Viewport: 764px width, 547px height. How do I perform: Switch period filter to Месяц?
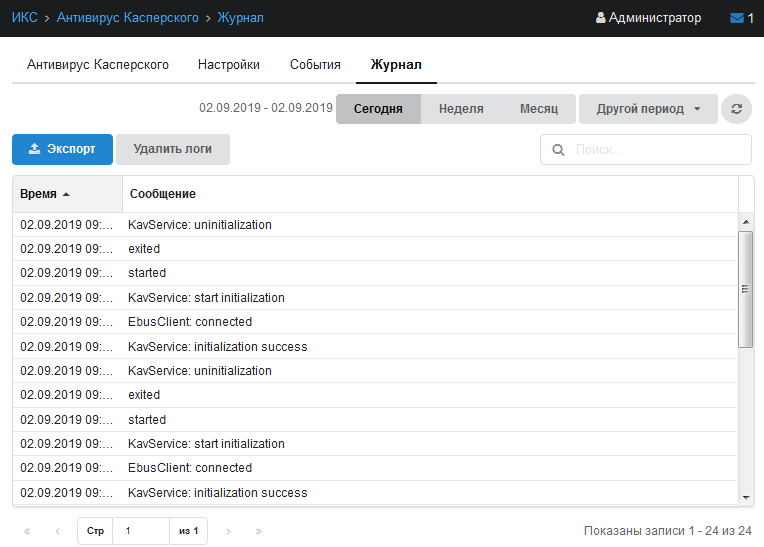pos(539,109)
